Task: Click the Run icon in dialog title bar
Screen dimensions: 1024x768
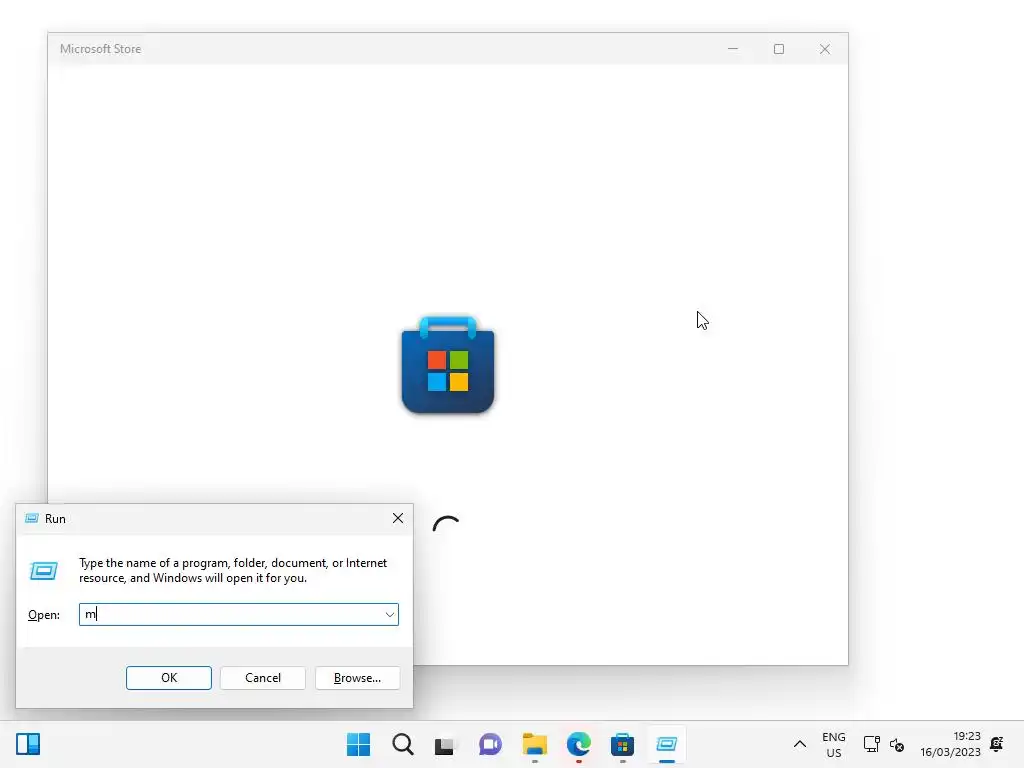Action: coord(31,519)
